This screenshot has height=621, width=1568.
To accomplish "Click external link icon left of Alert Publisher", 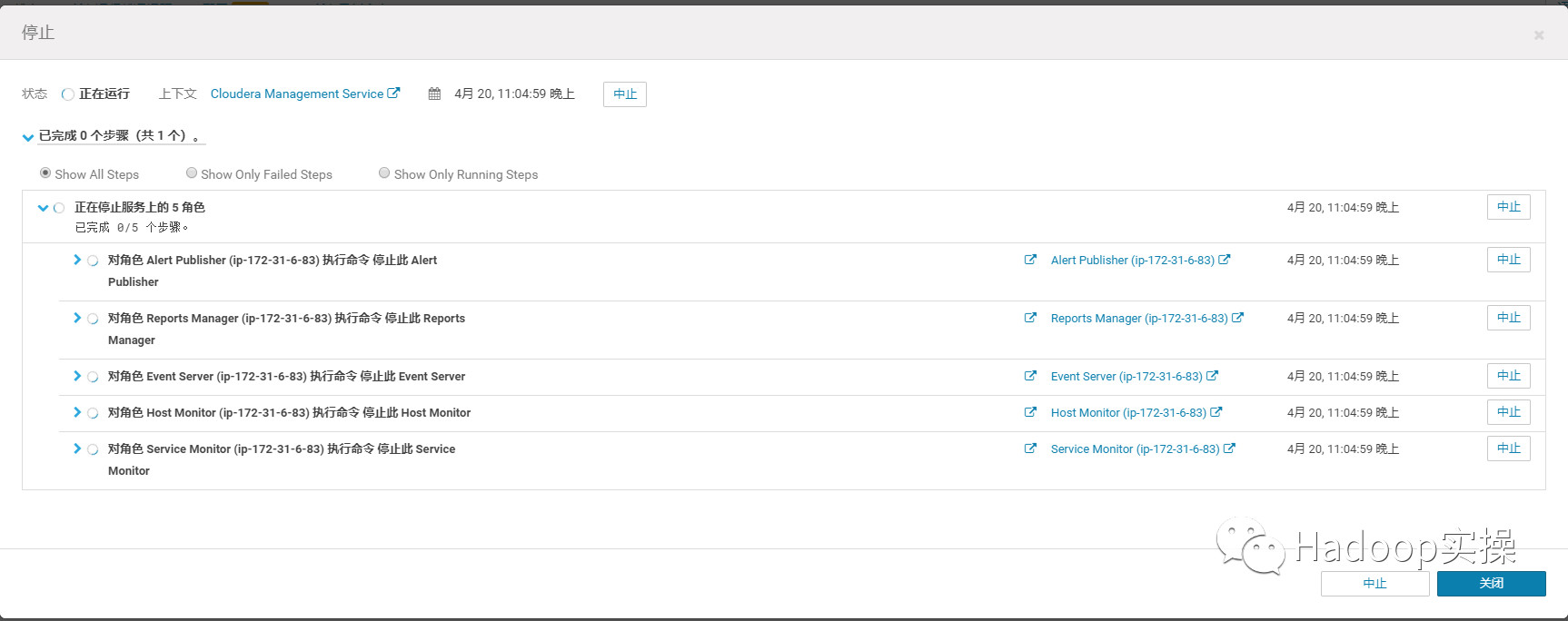I will 1030,260.
